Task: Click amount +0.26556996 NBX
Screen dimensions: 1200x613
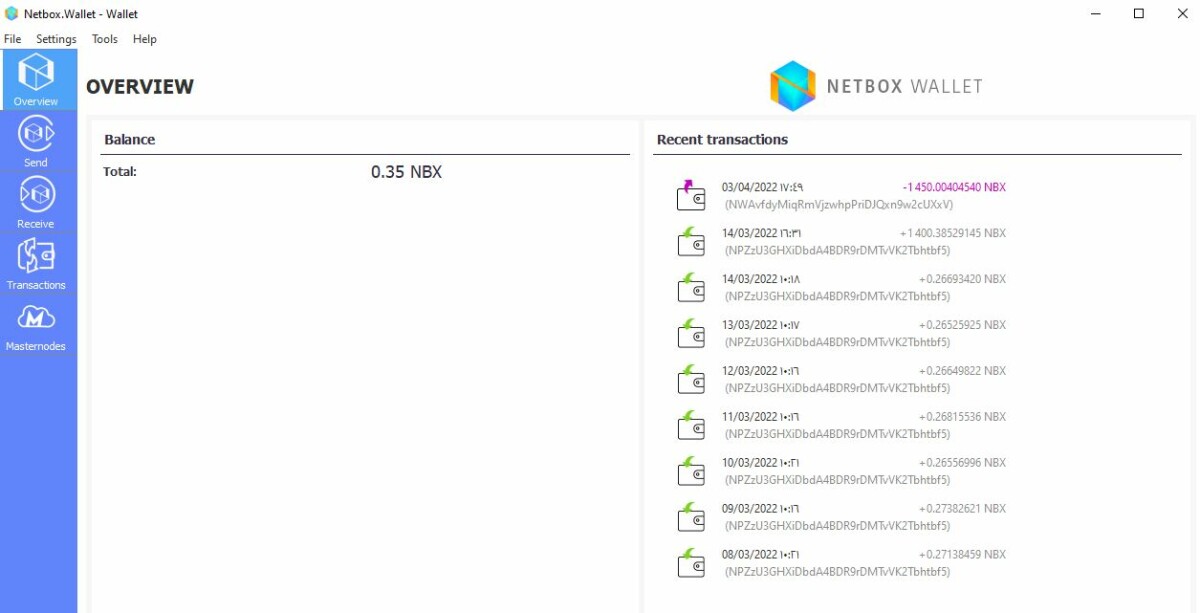Action: tap(963, 463)
